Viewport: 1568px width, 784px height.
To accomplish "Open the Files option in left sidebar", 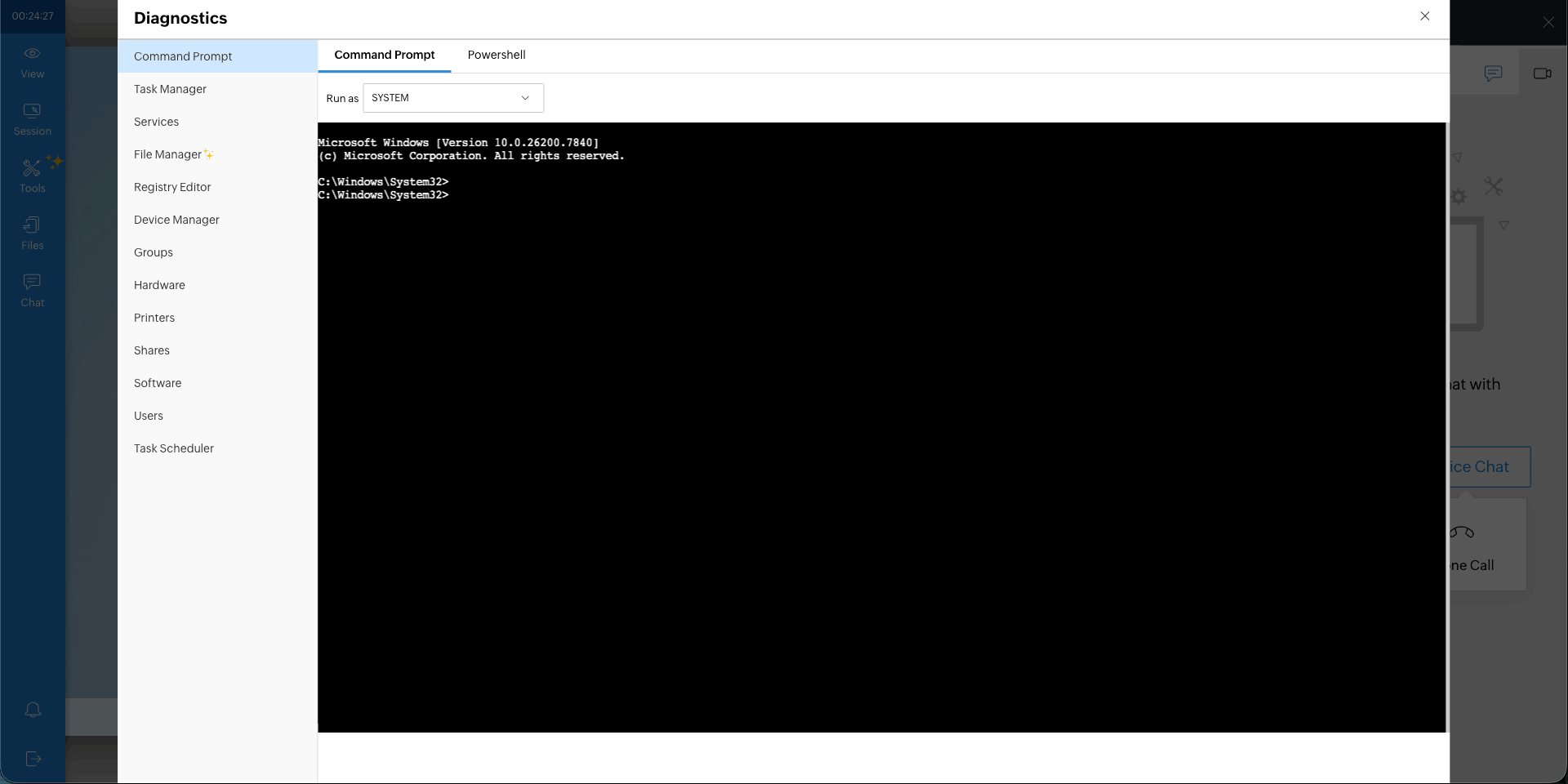I will tap(33, 234).
